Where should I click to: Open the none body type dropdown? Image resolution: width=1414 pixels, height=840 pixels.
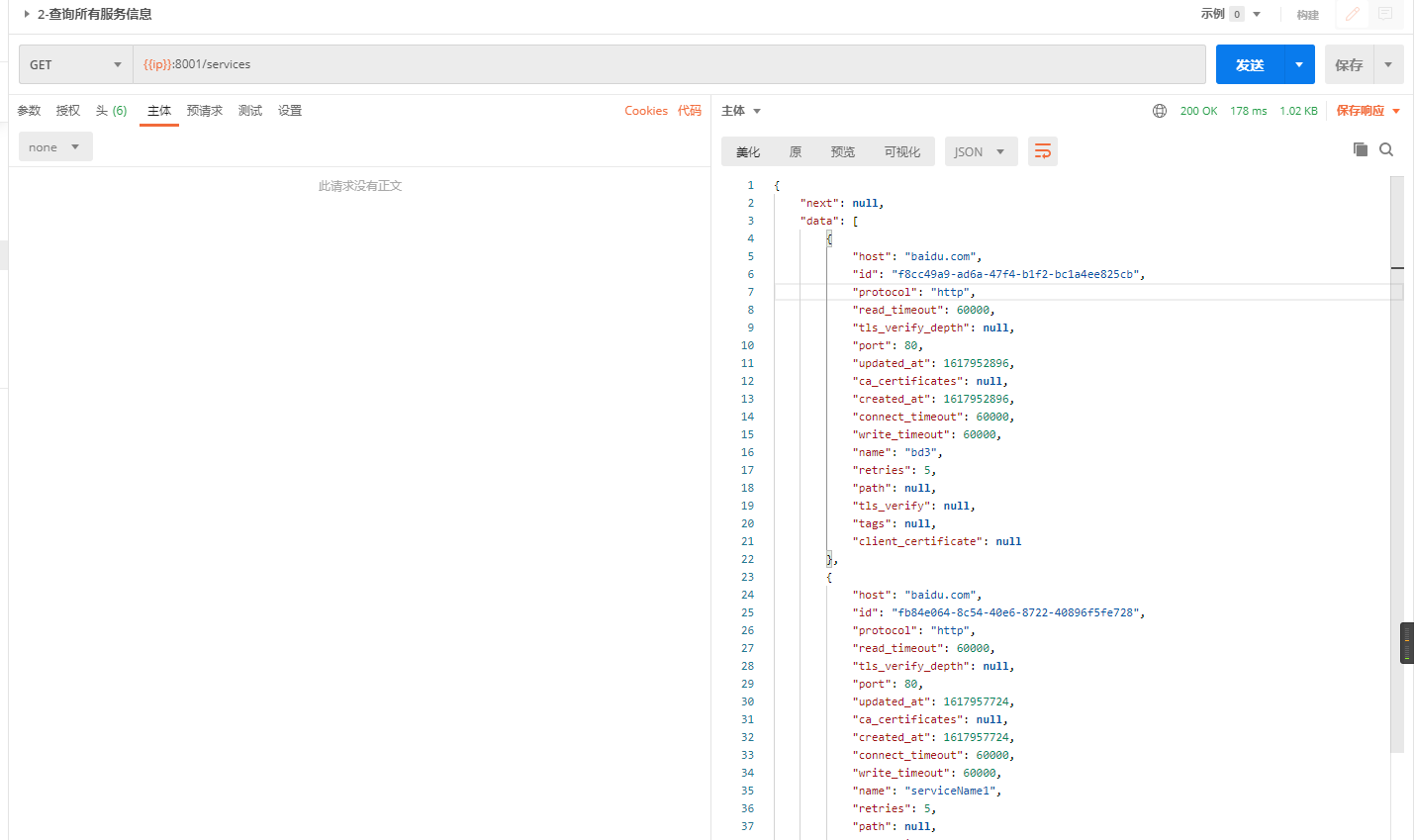pos(55,146)
